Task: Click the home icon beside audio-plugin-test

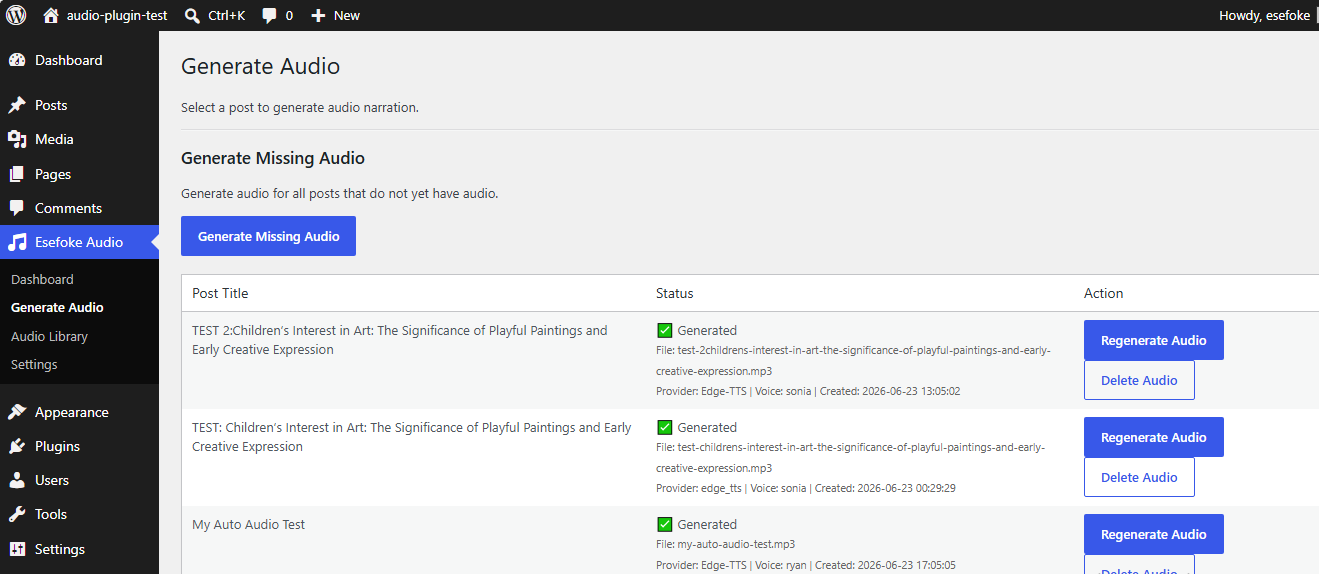Action: pyautogui.click(x=51, y=15)
